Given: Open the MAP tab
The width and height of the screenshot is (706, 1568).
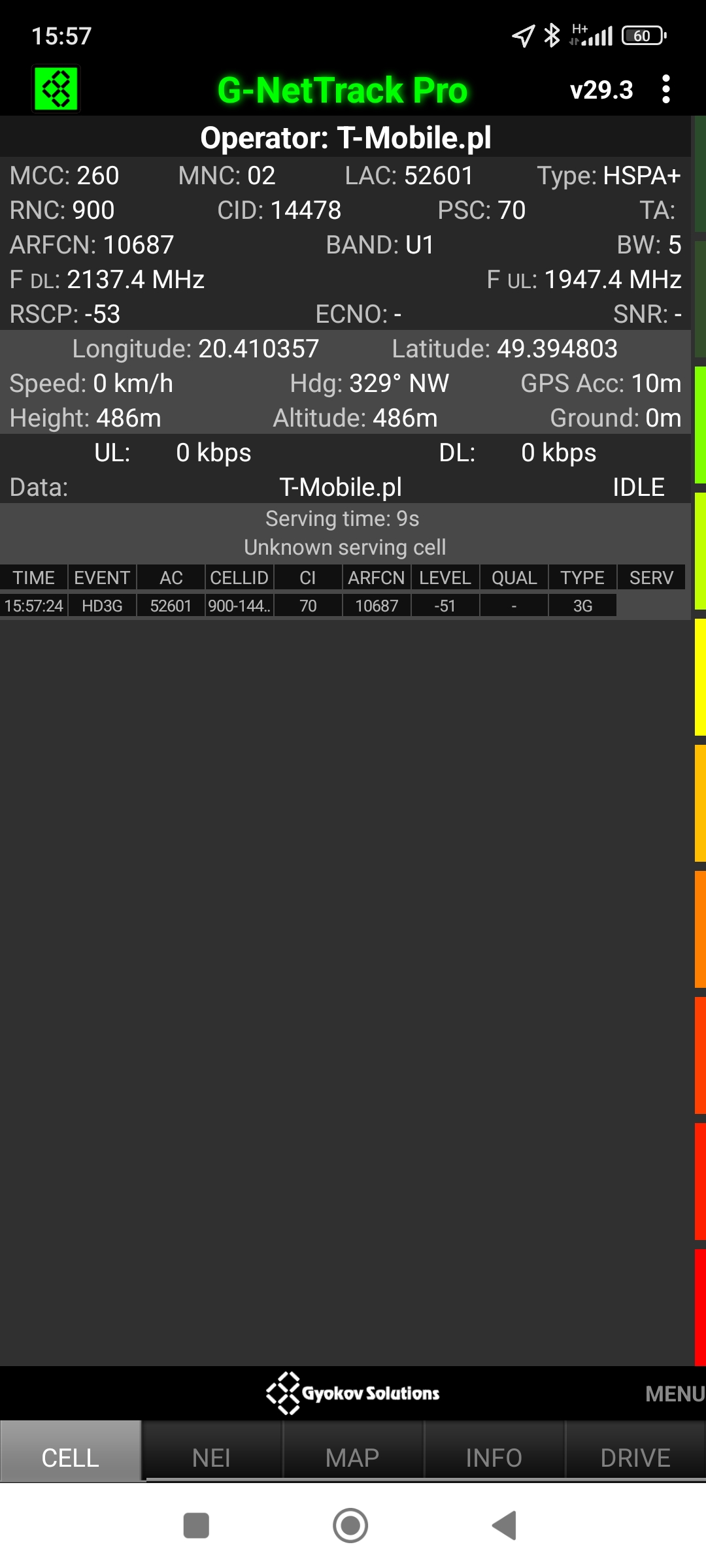Looking at the screenshot, I should pyautogui.click(x=352, y=1458).
